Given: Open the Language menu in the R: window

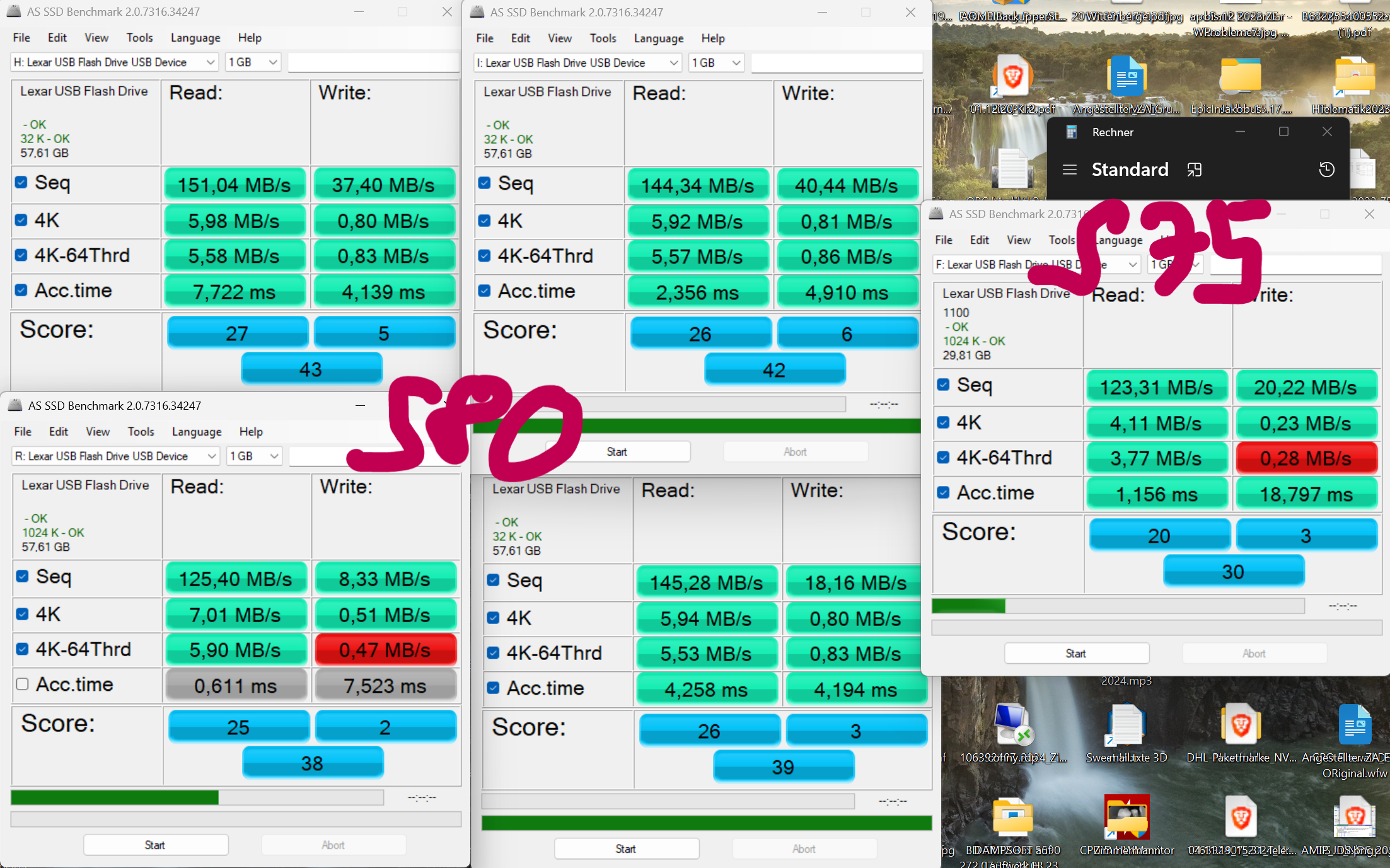Looking at the screenshot, I should [x=197, y=432].
